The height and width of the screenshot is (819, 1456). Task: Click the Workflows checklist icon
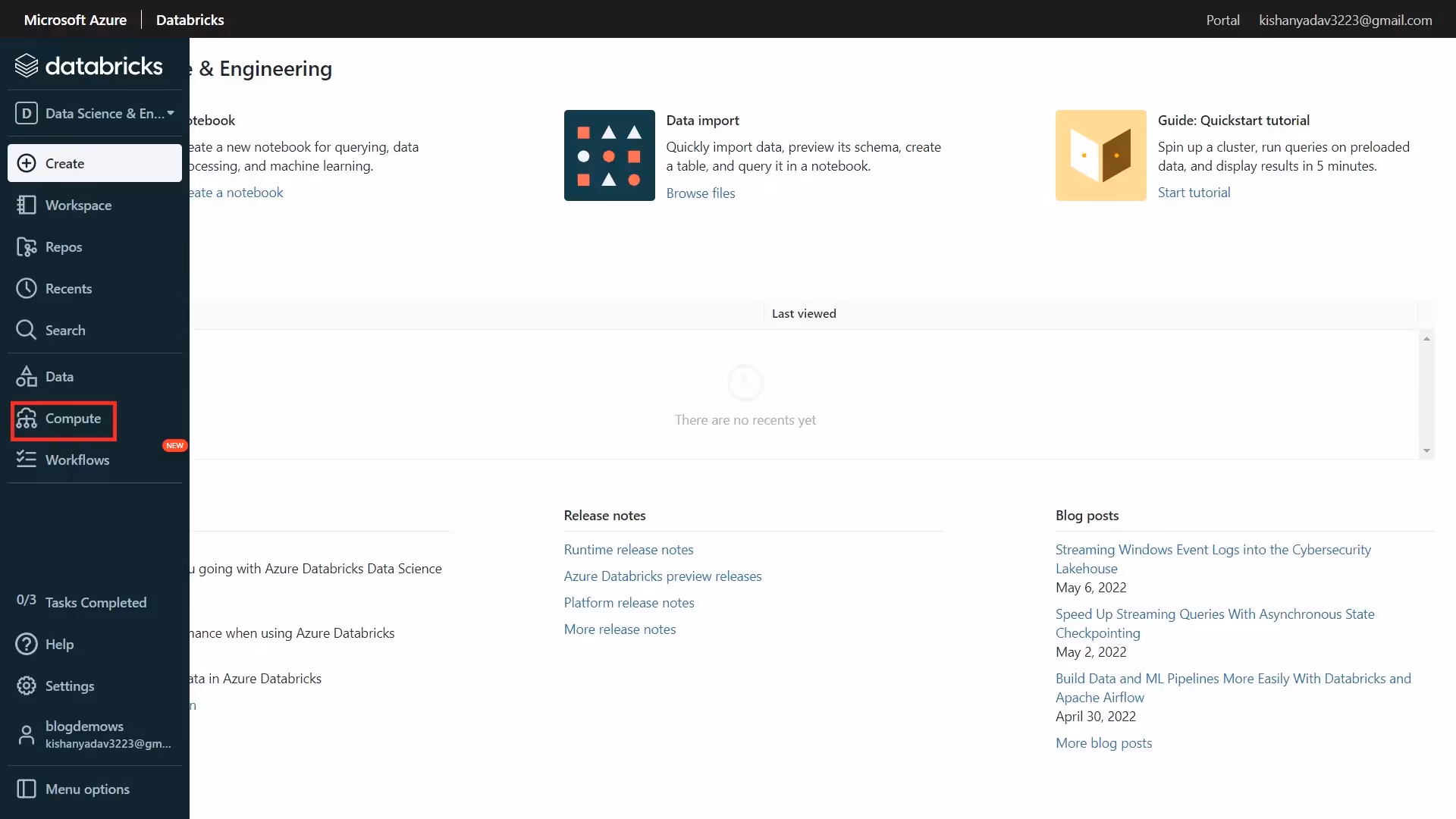tap(27, 460)
